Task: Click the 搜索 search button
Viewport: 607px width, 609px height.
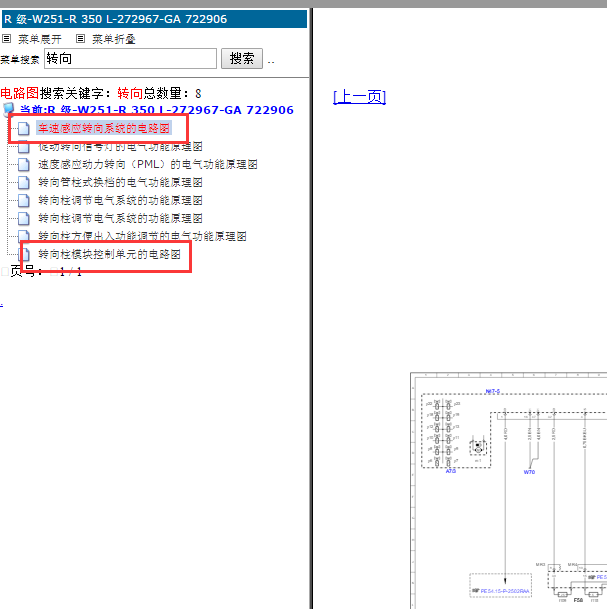Action: (242, 59)
